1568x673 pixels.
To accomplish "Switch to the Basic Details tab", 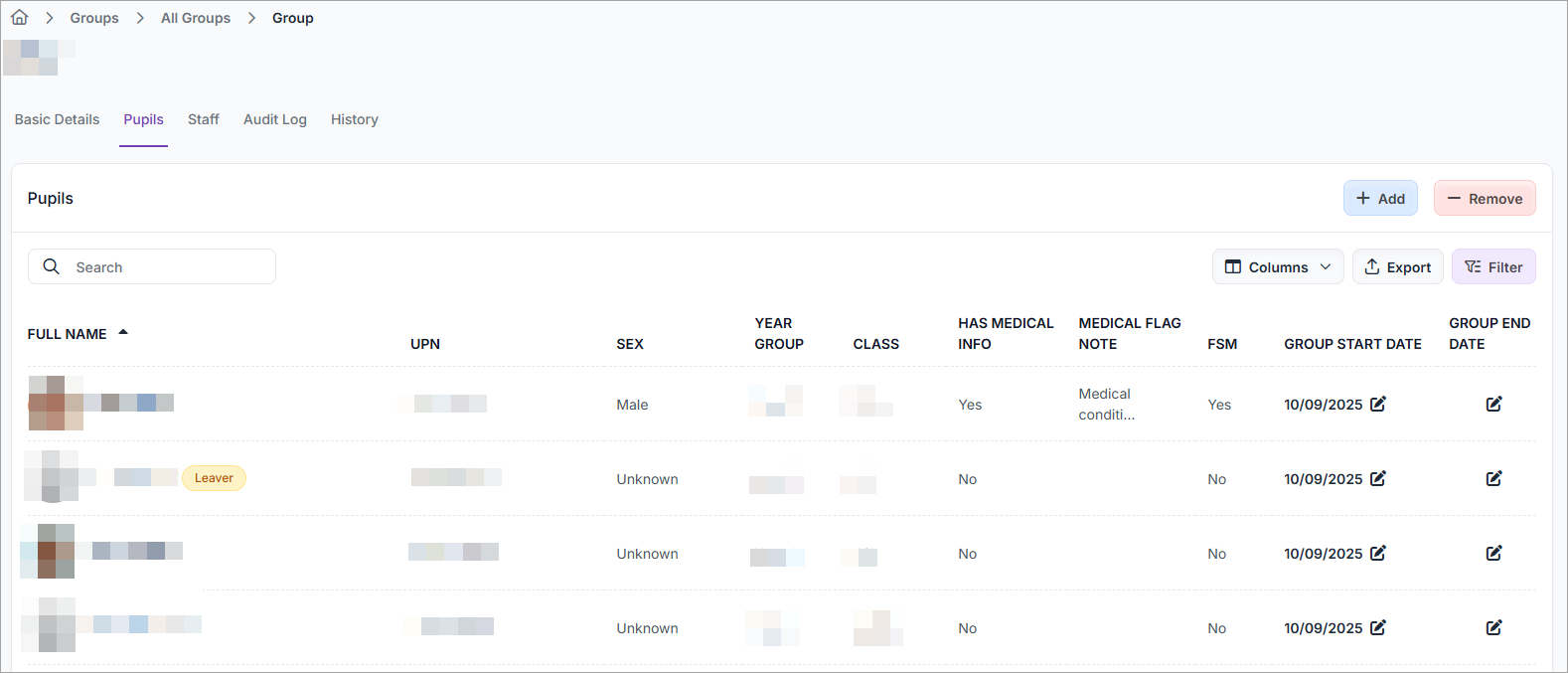I will coord(57,119).
